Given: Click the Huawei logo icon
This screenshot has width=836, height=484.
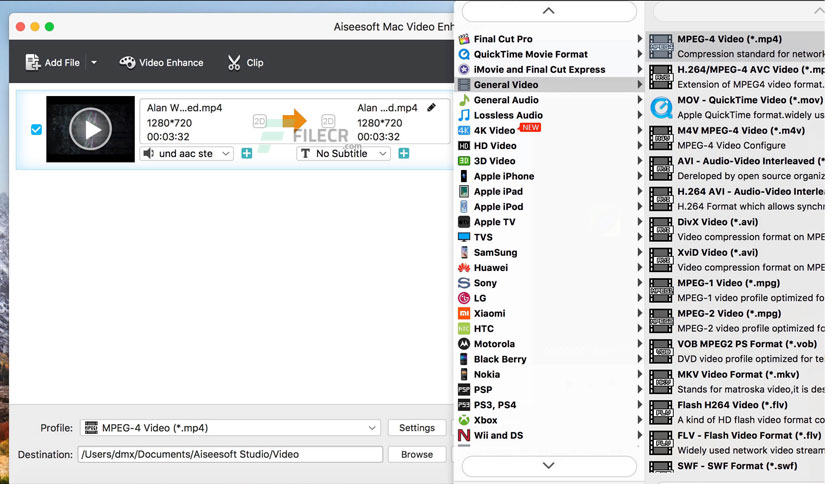Looking at the screenshot, I should point(464,268).
